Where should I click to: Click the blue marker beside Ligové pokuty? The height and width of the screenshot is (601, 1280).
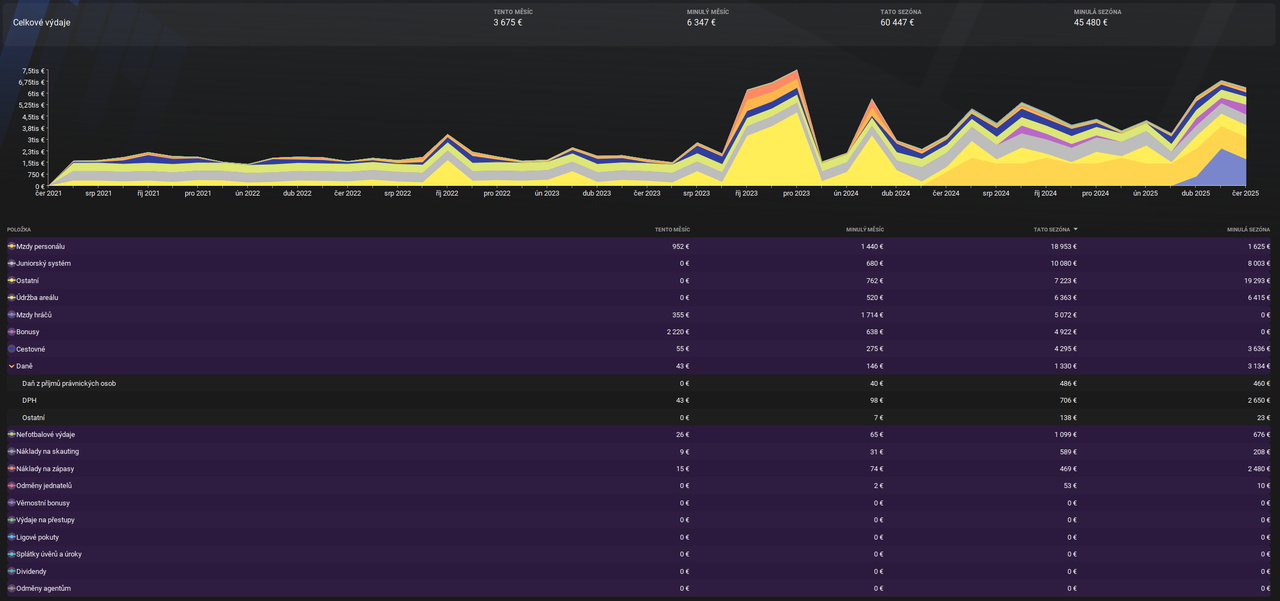[11, 537]
